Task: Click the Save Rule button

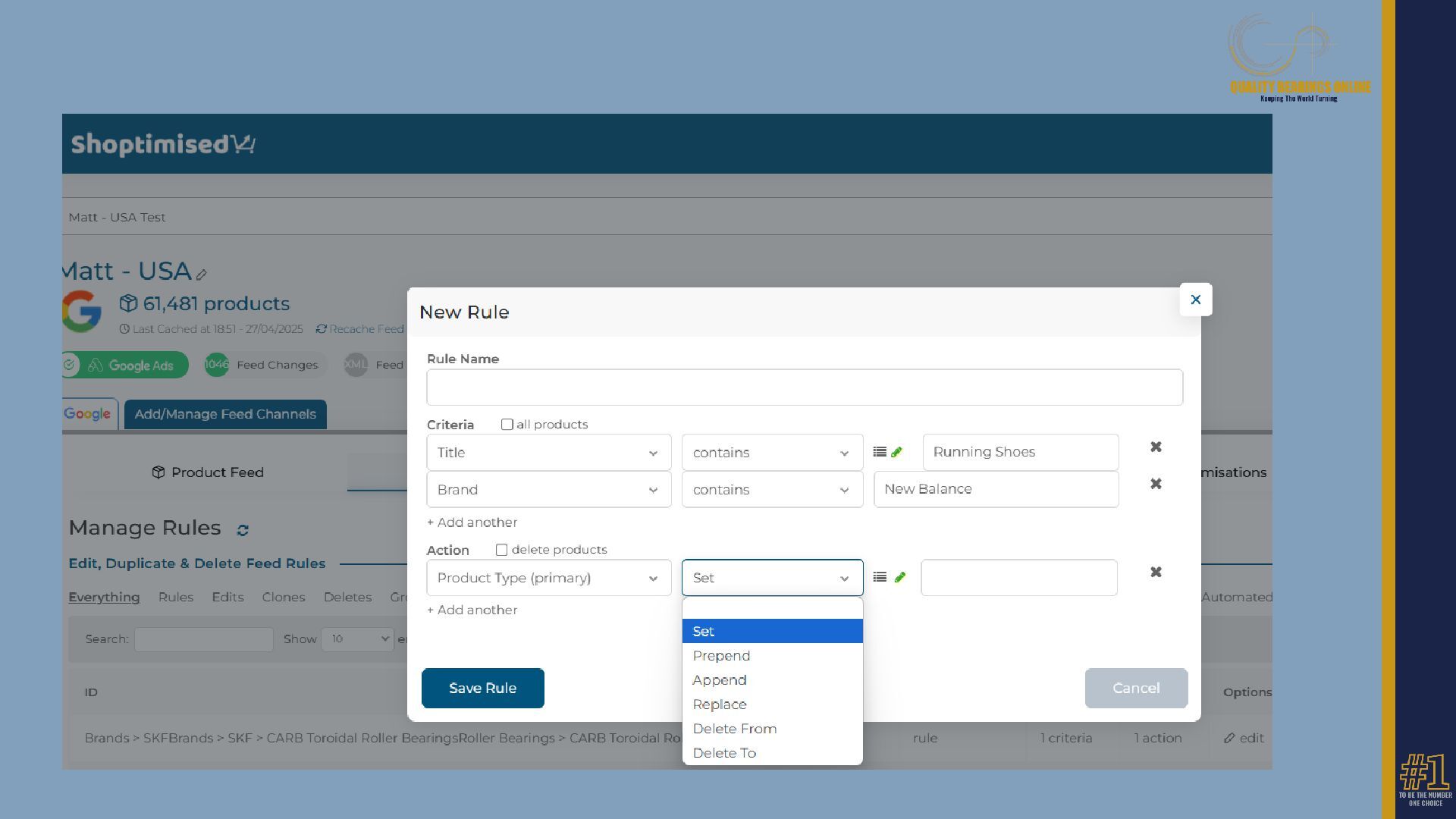Action: (482, 688)
